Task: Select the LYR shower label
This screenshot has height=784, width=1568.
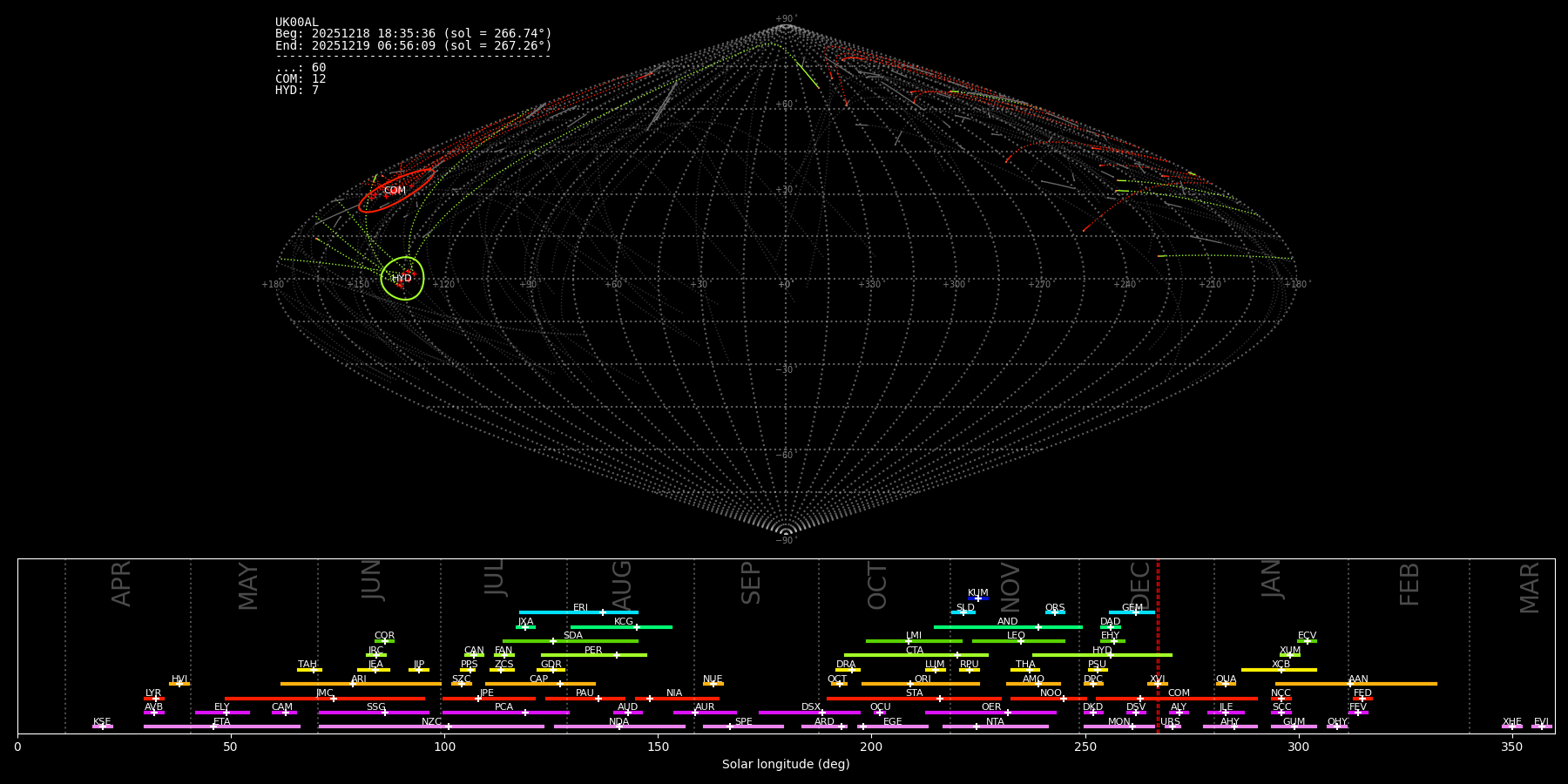Action: tap(153, 693)
